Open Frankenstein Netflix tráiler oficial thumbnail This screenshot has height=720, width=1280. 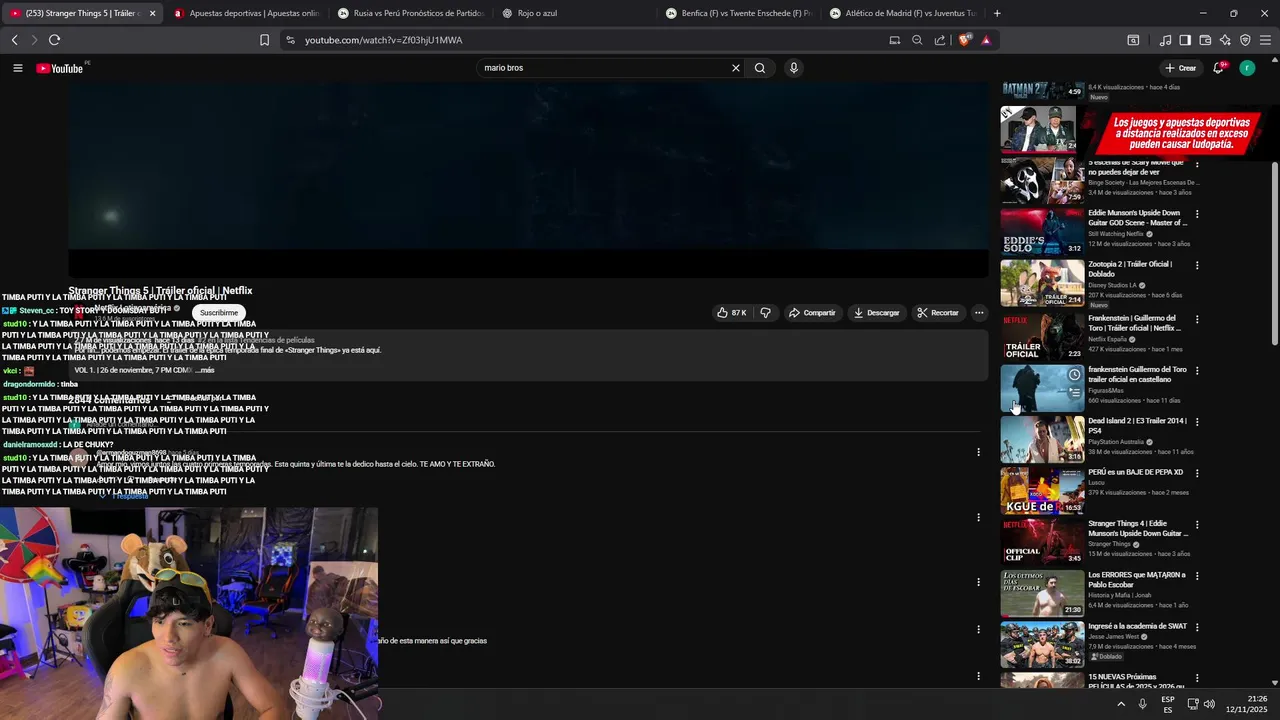[1042, 337]
